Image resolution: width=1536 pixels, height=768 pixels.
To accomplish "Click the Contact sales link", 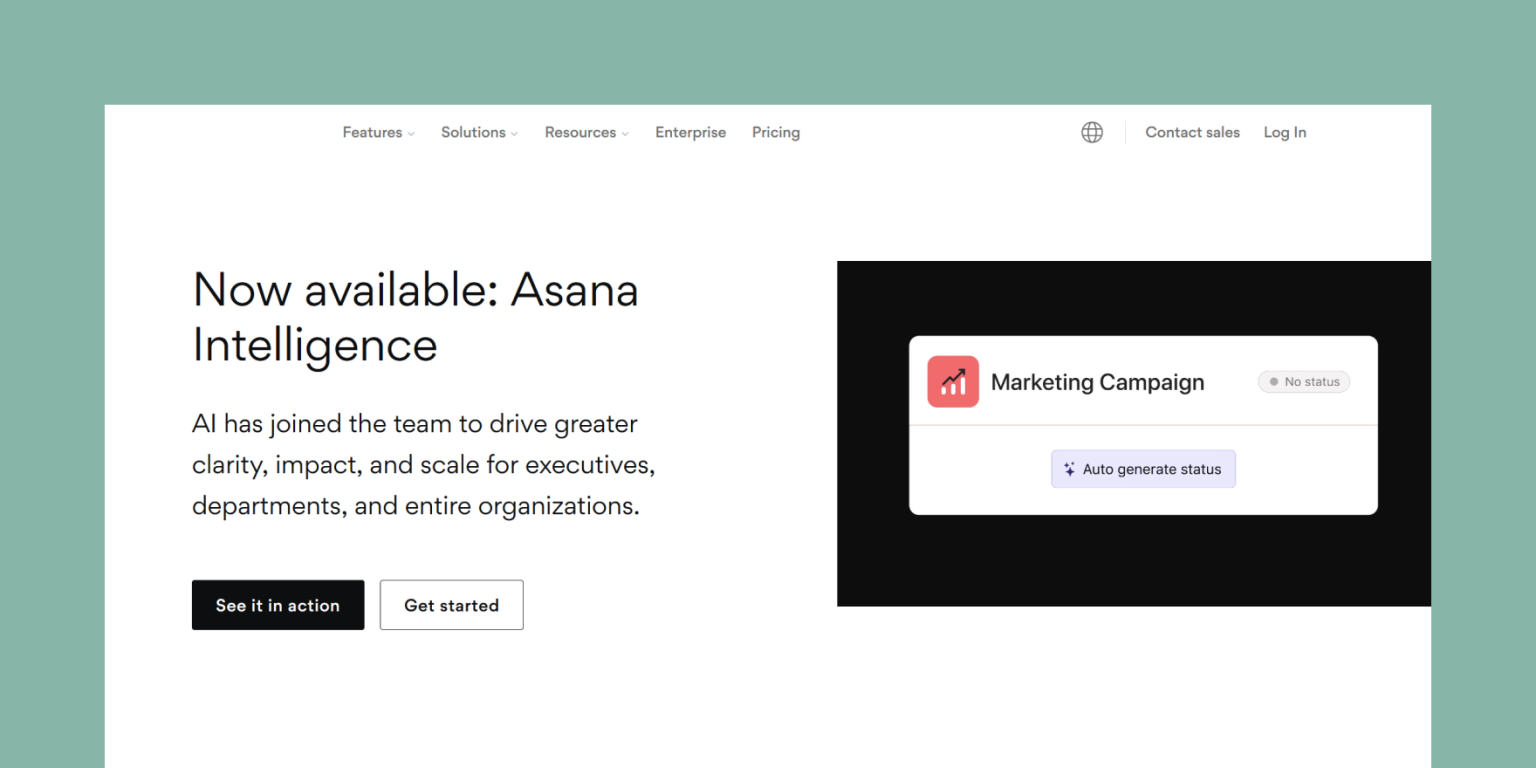I will (1192, 132).
